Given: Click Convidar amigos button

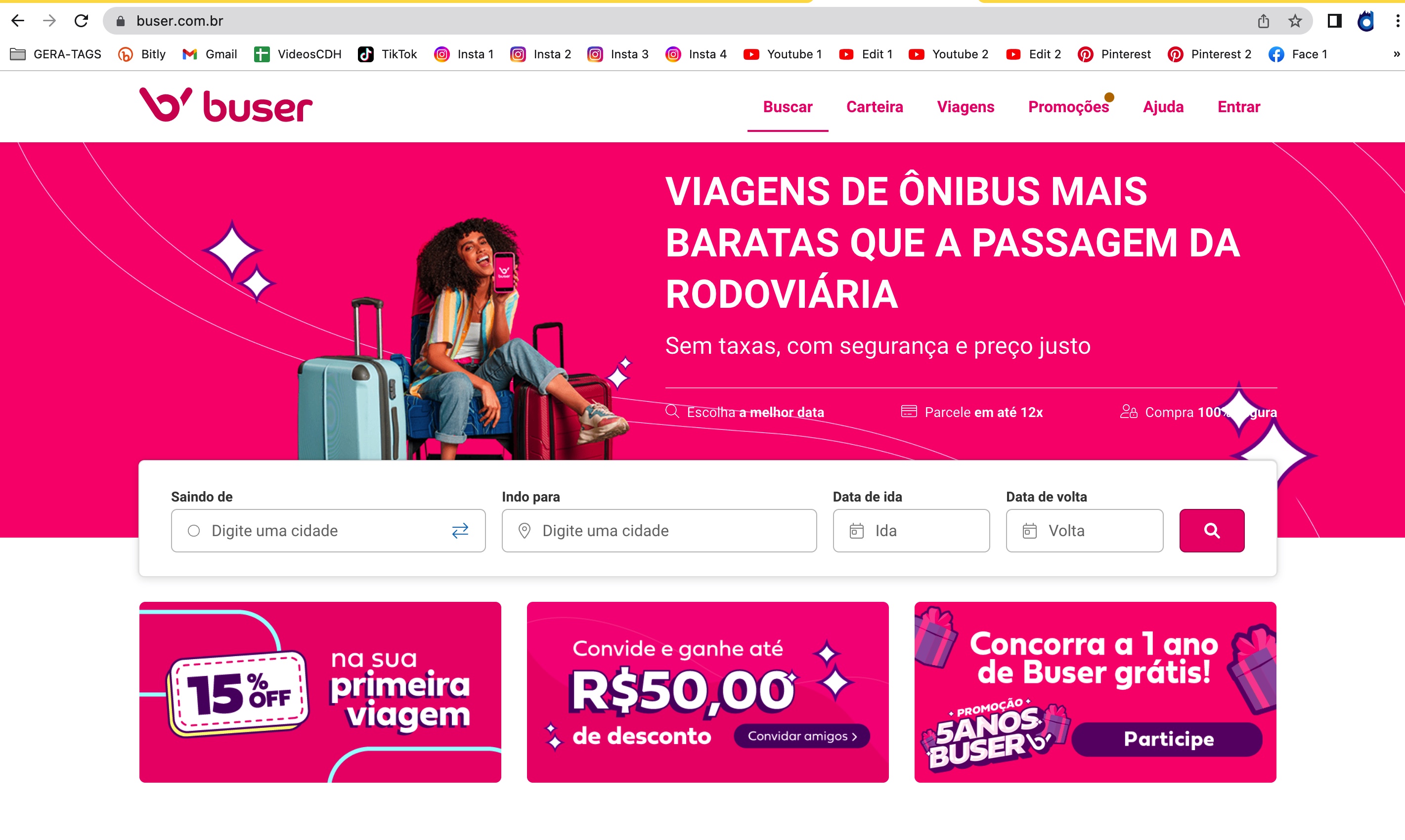Looking at the screenshot, I should point(801,735).
